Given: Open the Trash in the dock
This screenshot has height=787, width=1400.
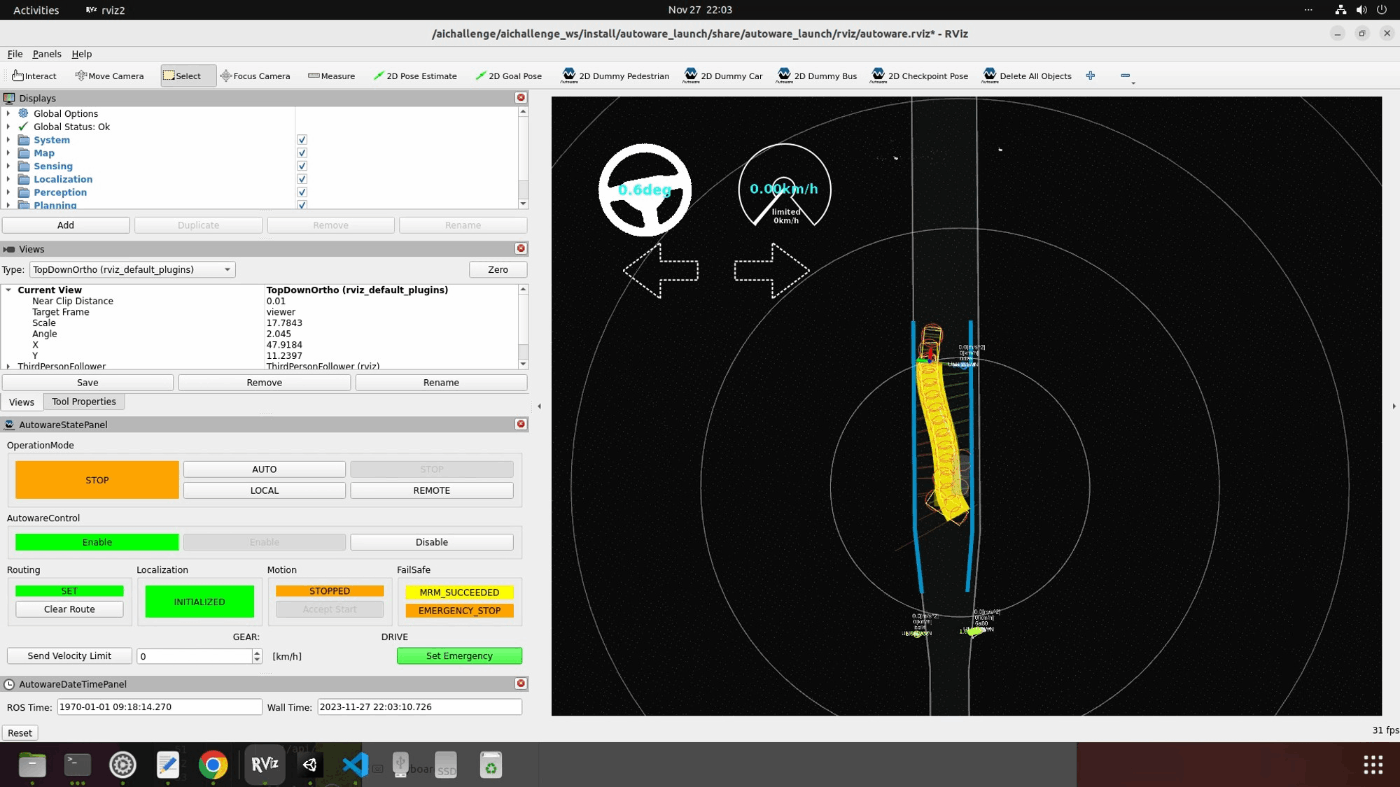Looking at the screenshot, I should (490, 765).
